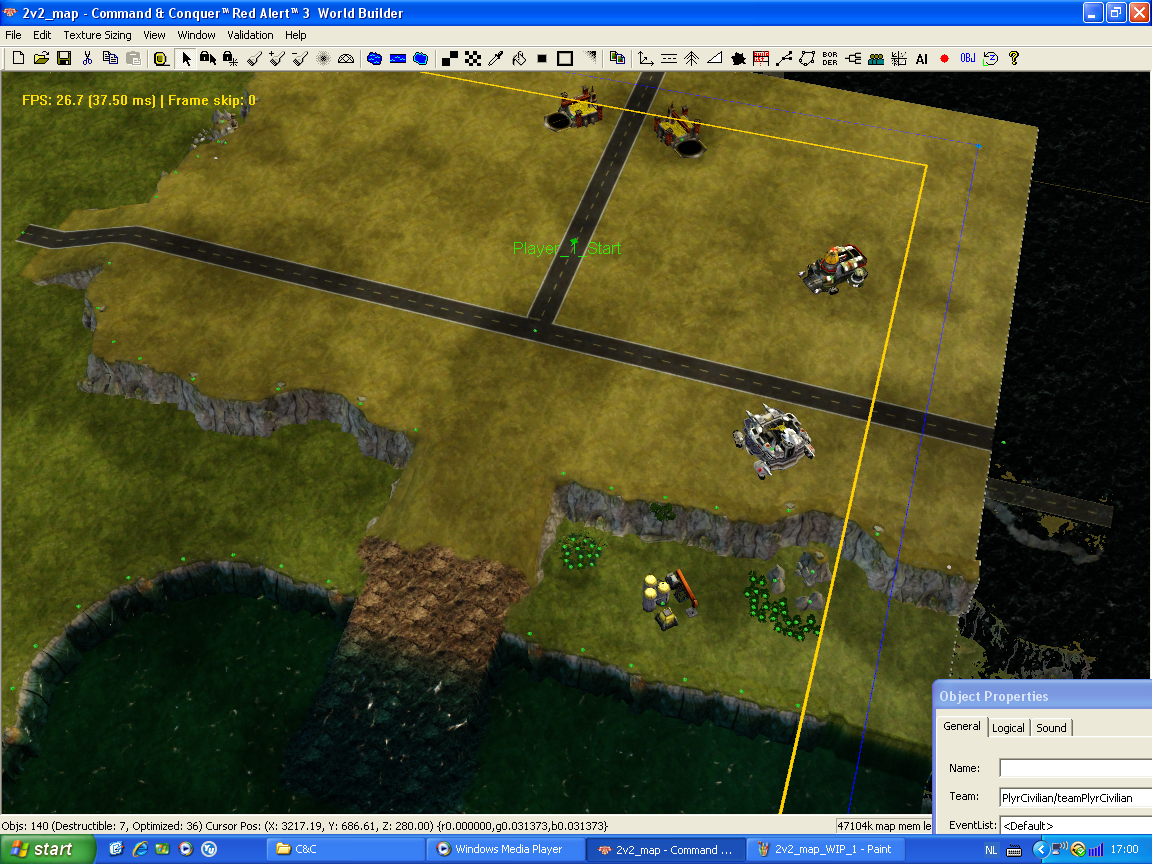Select the white walker unit near the road
This screenshot has height=864, width=1152.
tap(774, 441)
